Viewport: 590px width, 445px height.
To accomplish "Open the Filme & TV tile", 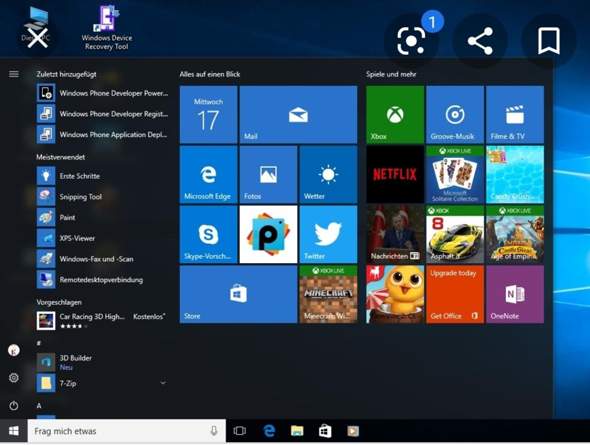I will pyautogui.click(x=515, y=114).
